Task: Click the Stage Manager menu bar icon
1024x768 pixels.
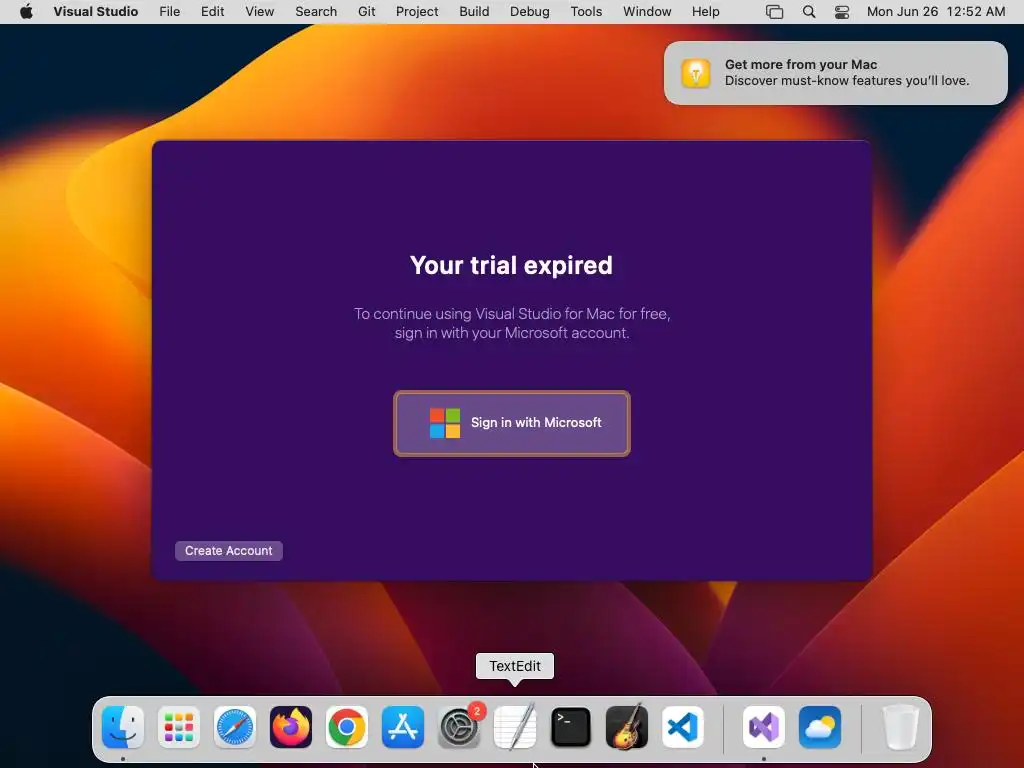Action: click(775, 12)
